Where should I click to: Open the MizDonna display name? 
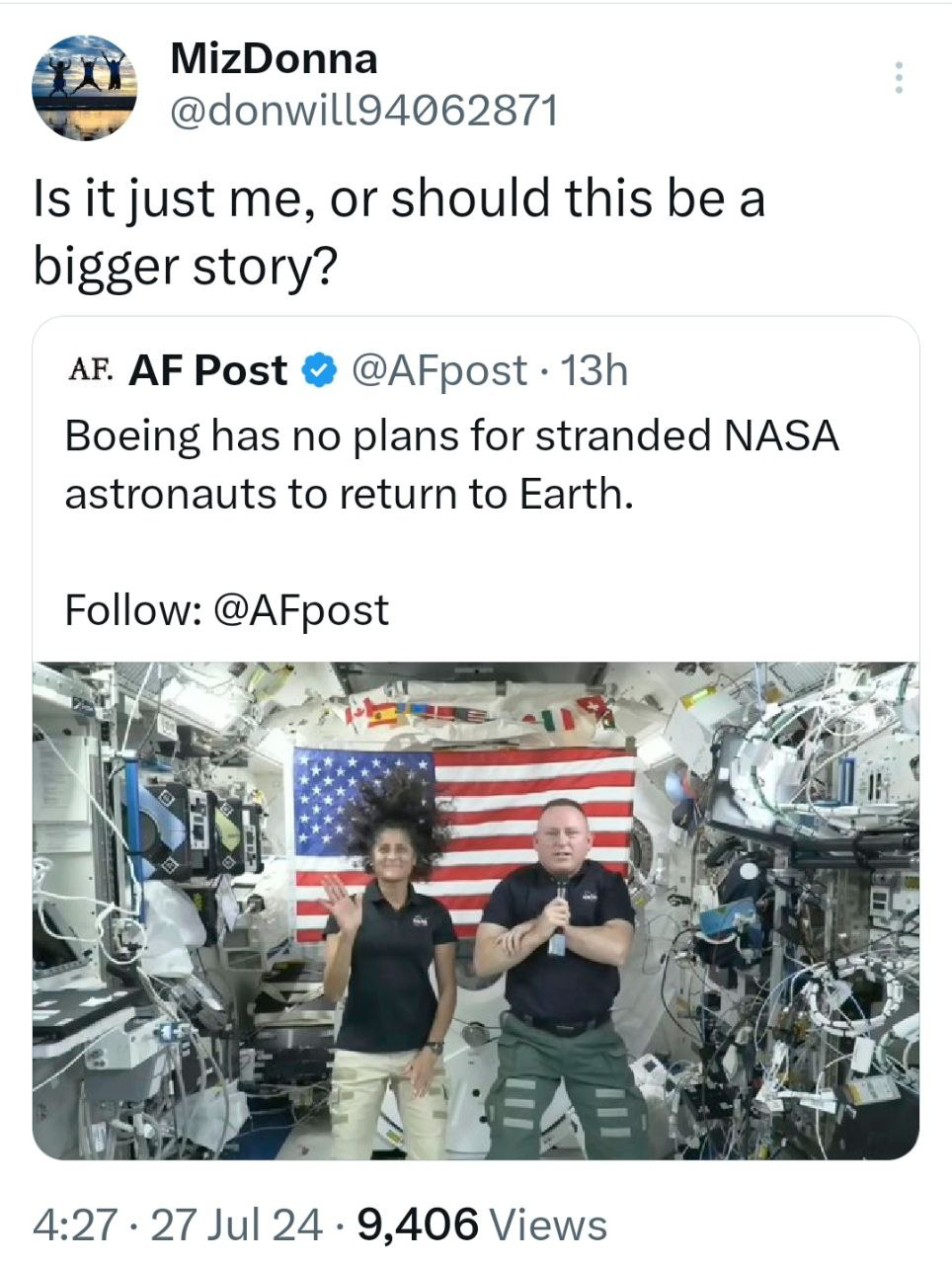click(274, 59)
